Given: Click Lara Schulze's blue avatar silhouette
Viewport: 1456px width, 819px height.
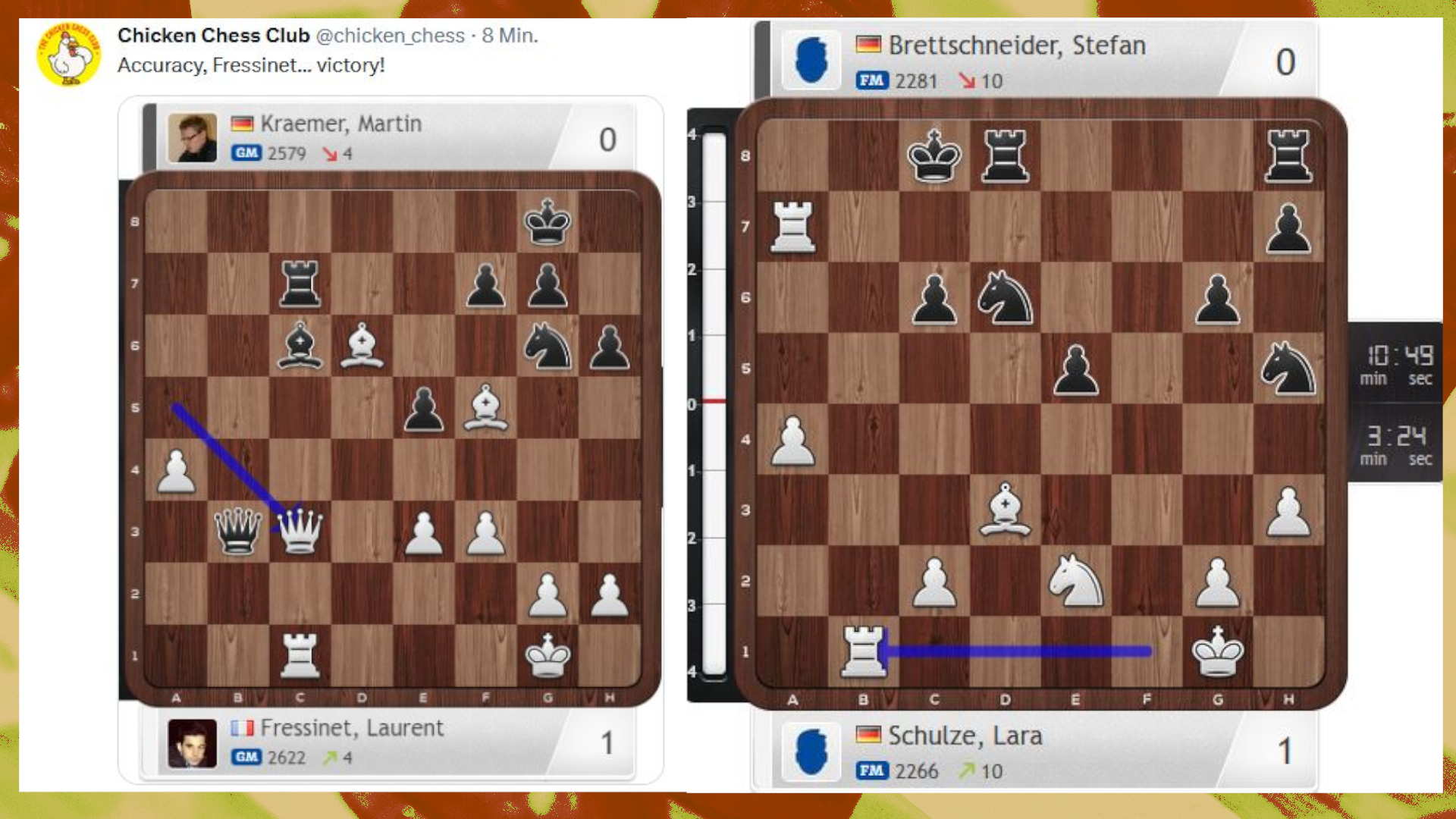Looking at the screenshot, I should click(x=811, y=752).
